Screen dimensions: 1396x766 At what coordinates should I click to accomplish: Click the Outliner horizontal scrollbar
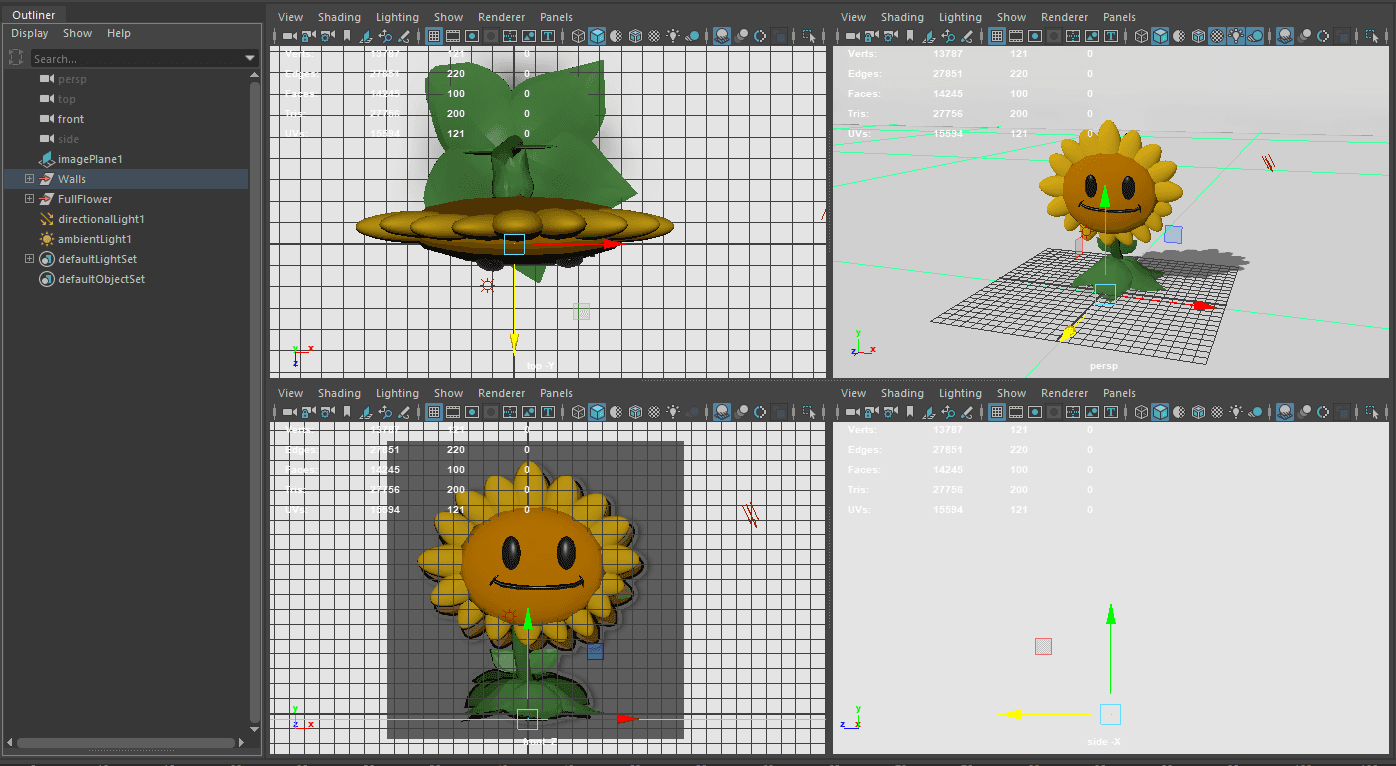(127, 743)
